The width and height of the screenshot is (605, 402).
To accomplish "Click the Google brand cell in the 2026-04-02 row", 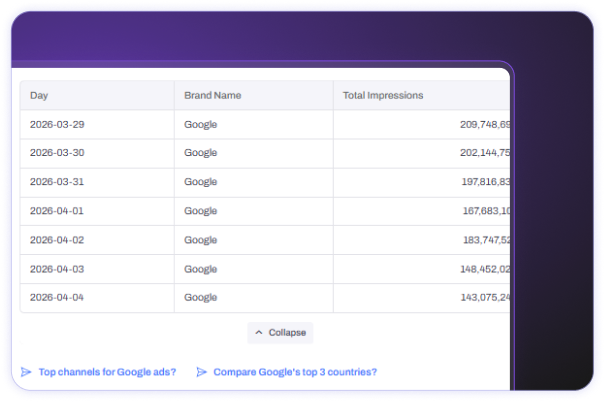I will [x=201, y=240].
